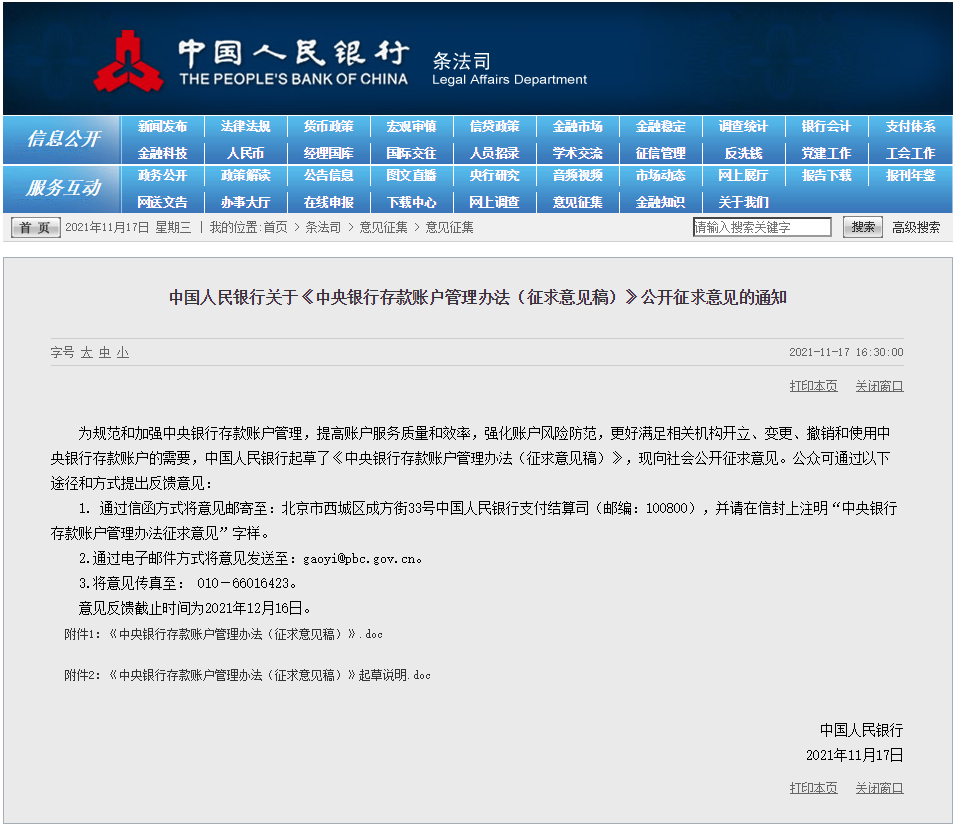956x827 pixels.
Task: Select small font size 小
Action: (122, 353)
